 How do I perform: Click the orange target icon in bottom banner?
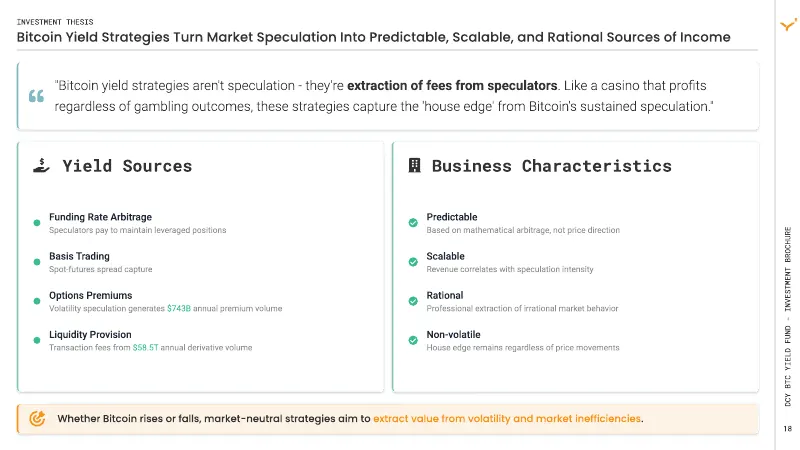click(x=37, y=418)
